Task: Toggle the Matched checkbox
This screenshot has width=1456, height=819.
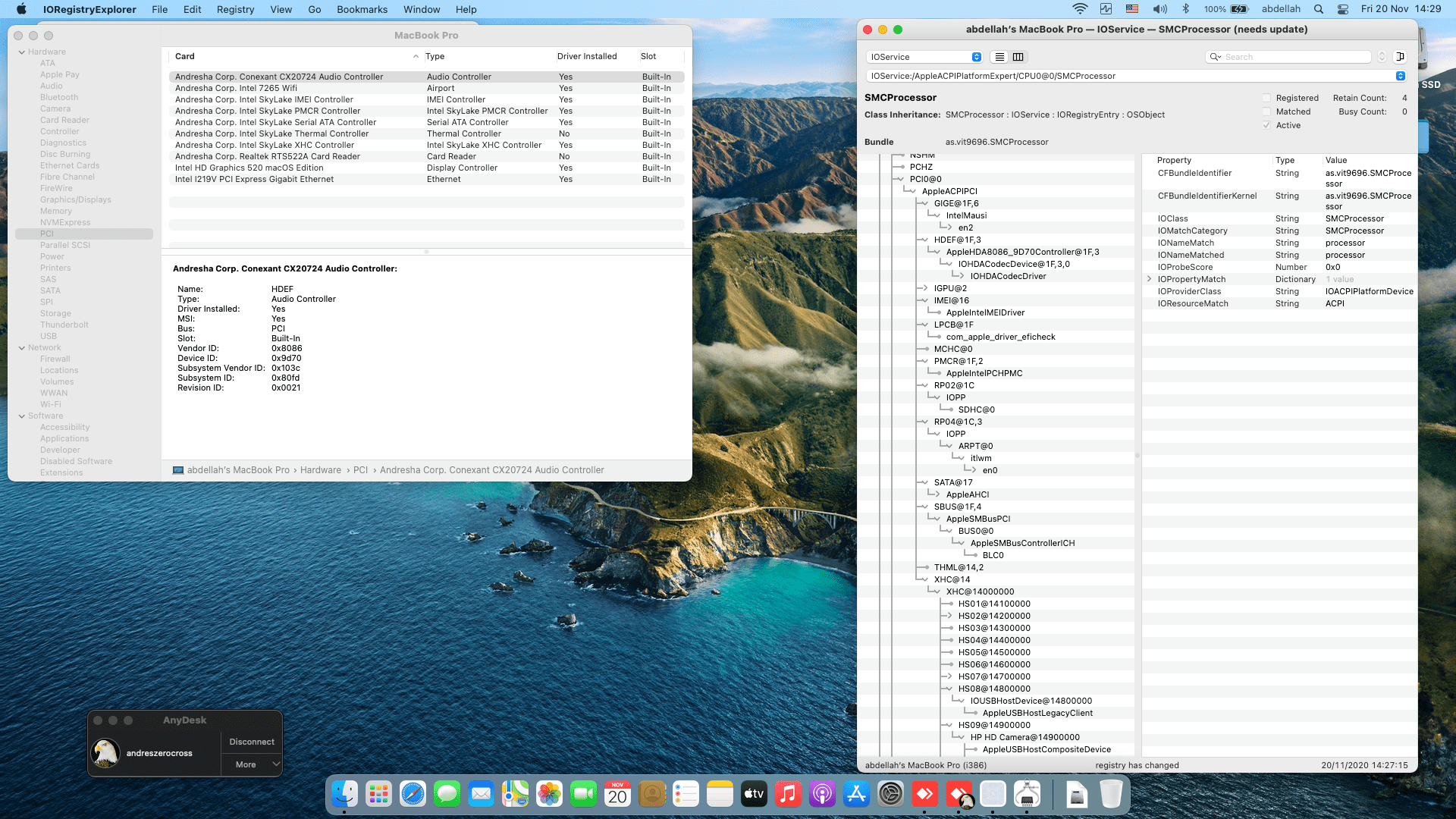Action: [1266, 111]
